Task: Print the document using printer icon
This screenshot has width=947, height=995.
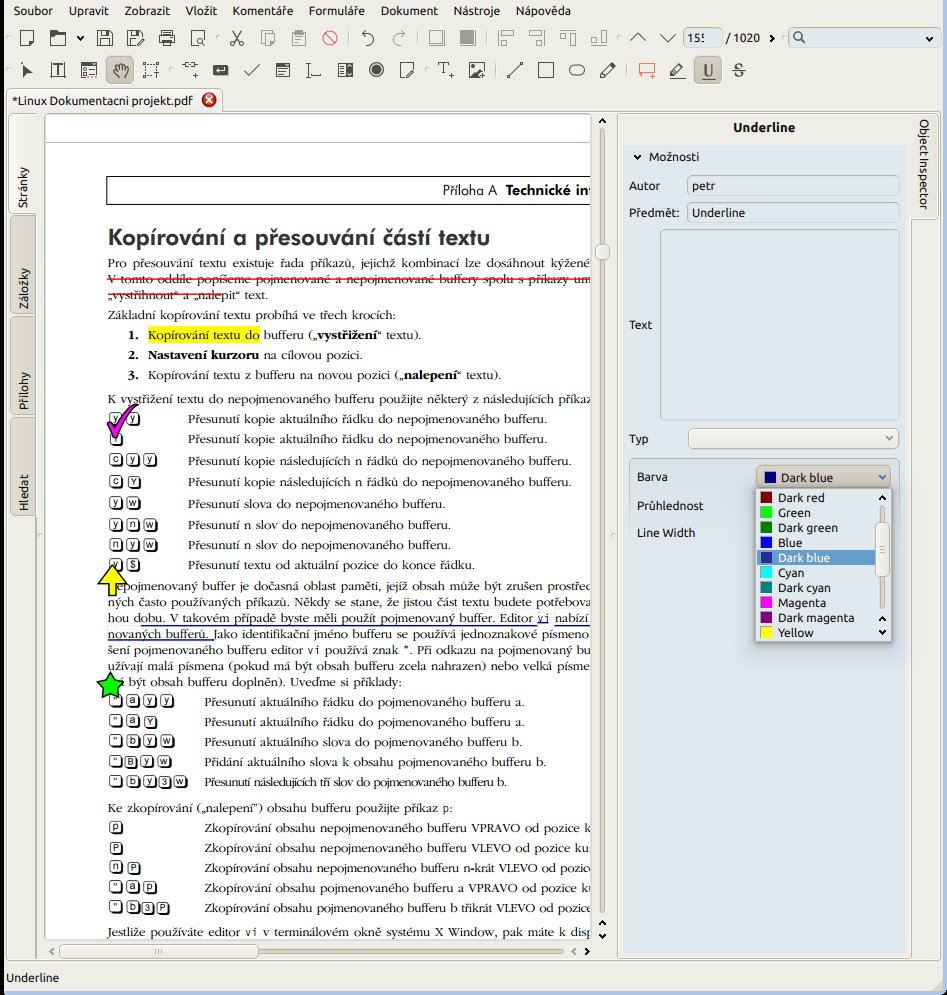Action: (167, 38)
